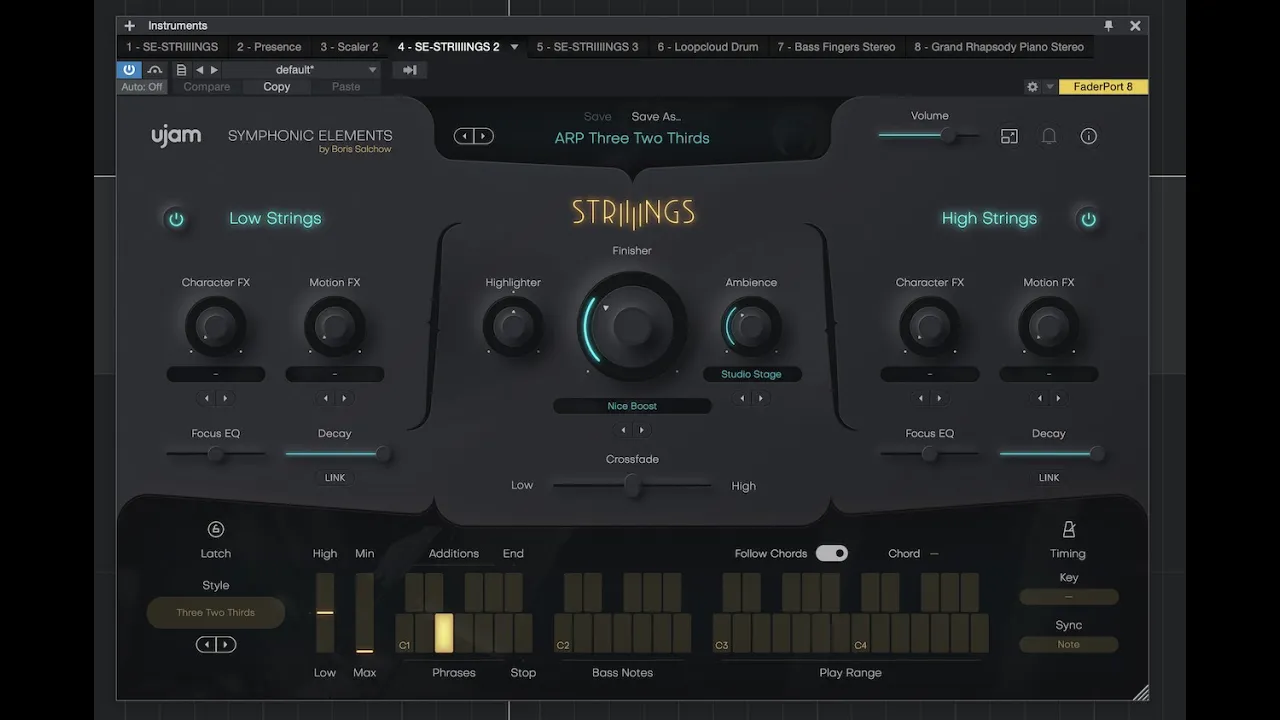The image size is (1280, 720).
Task: Go to next host preset arrow
Action: click(x=213, y=70)
